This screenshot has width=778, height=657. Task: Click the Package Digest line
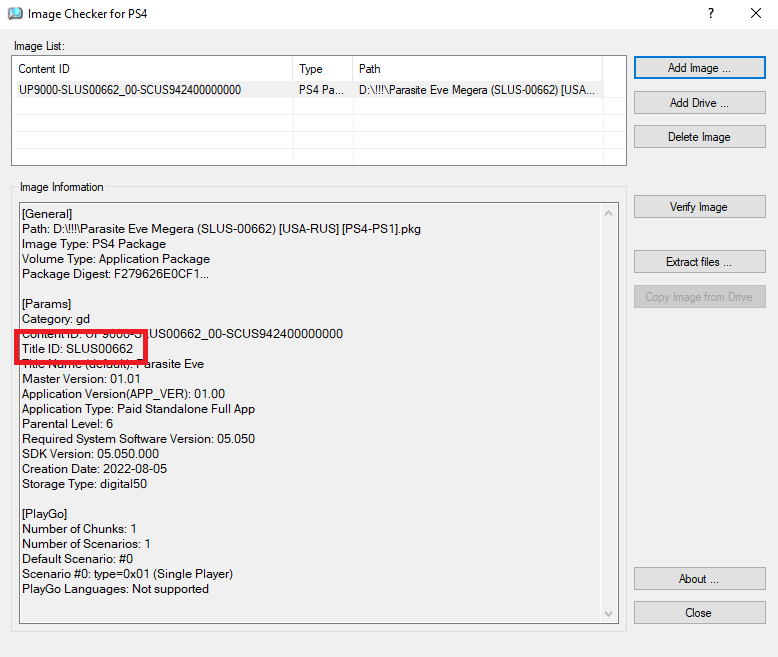tap(115, 274)
